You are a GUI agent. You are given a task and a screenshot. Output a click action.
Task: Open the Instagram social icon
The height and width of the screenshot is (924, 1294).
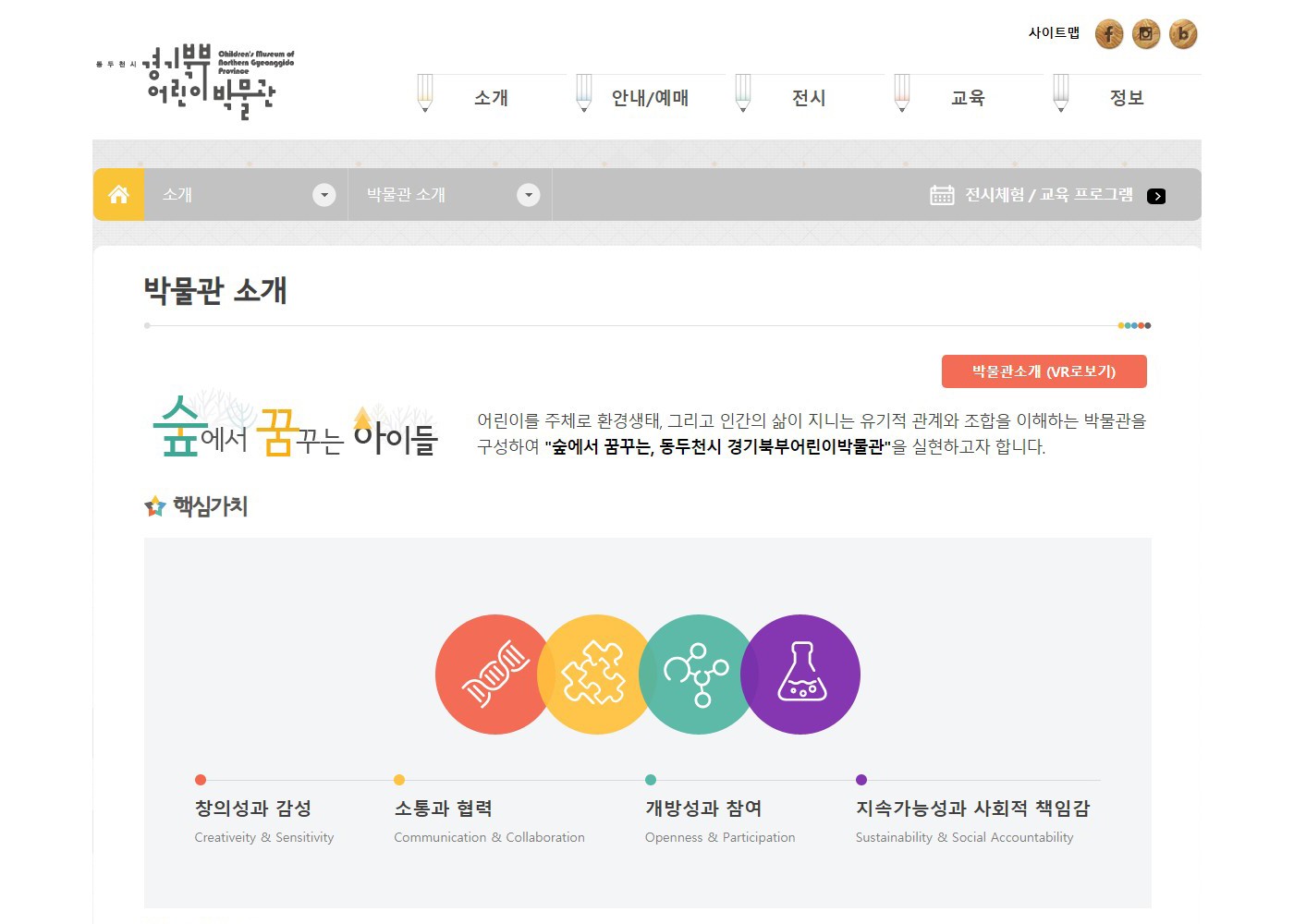click(1145, 34)
